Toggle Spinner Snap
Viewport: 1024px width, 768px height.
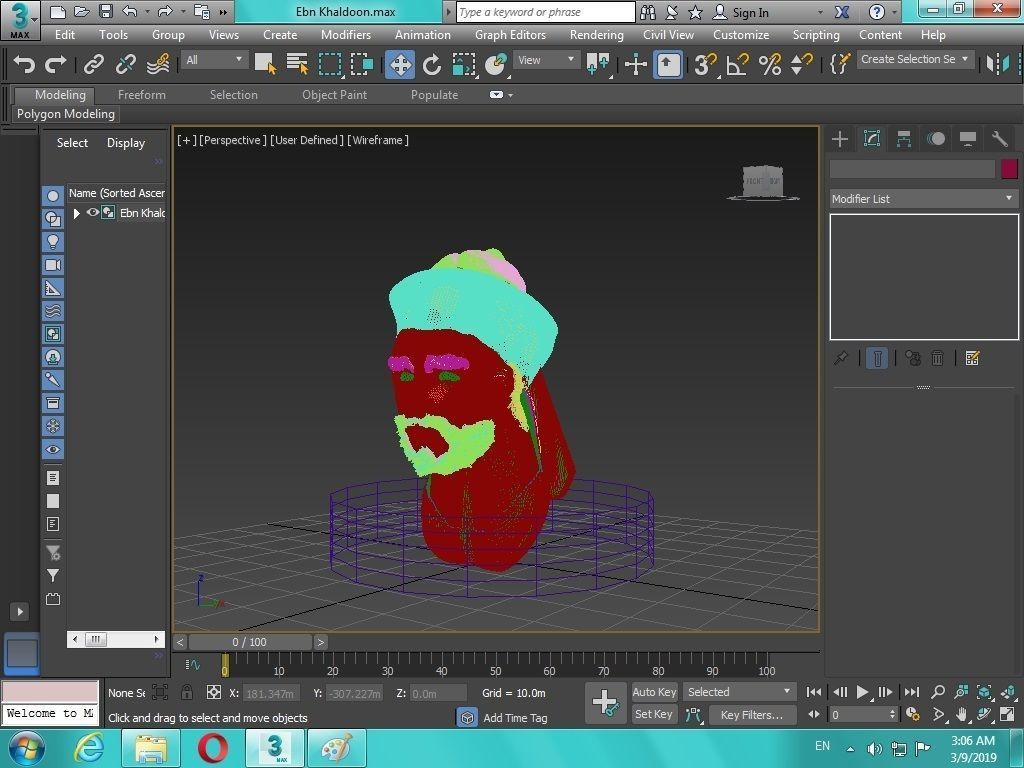click(801, 64)
